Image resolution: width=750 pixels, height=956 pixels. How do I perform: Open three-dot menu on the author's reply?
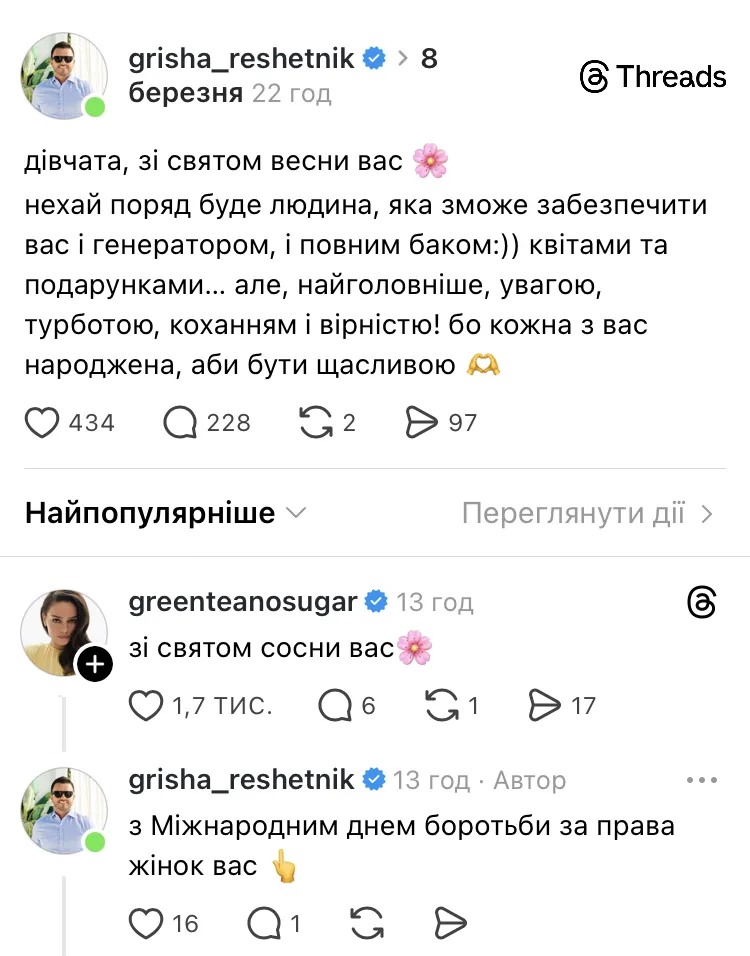click(702, 780)
